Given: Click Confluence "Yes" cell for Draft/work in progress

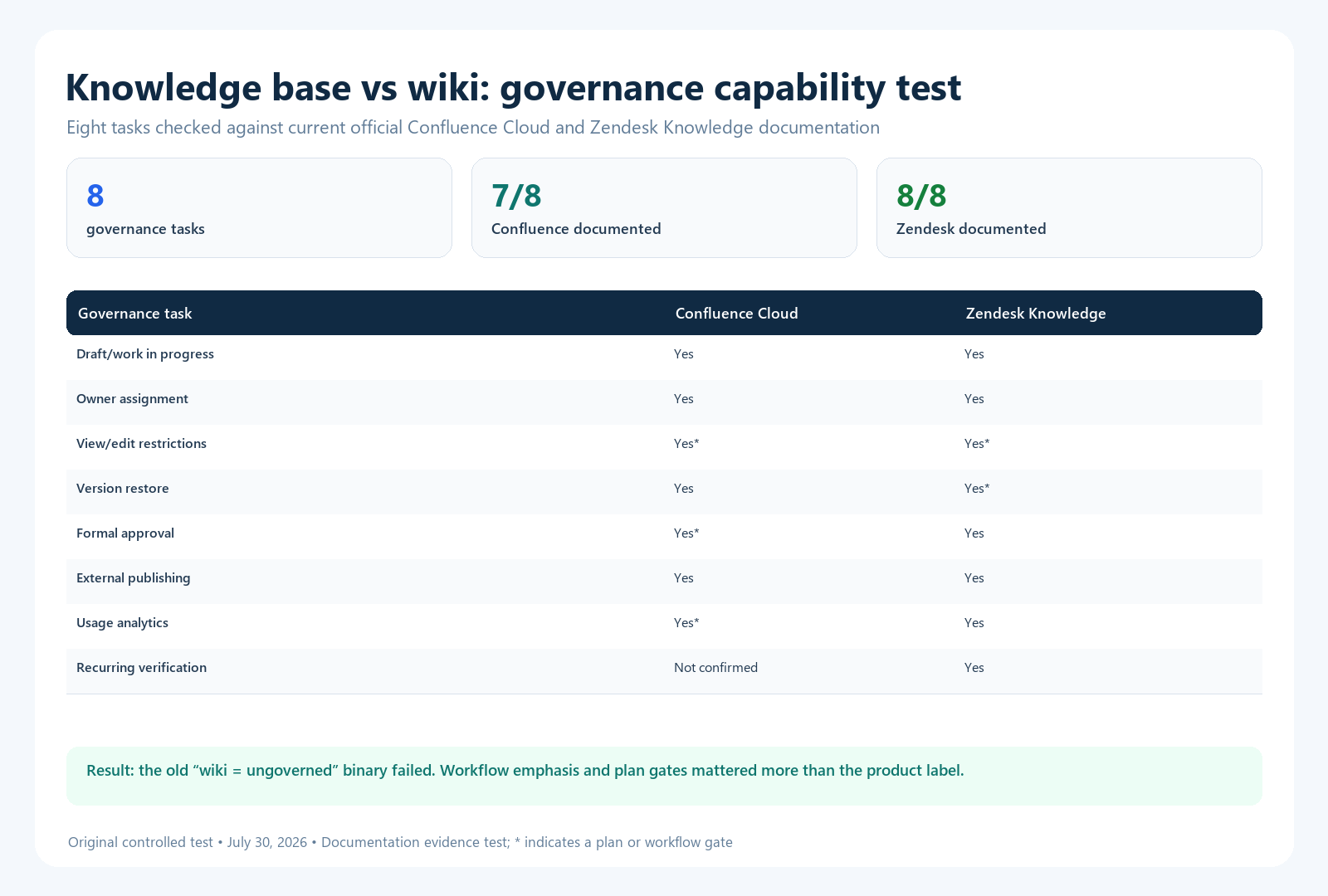Looking at the screenshot, I should pyautogui.click(x=684, y=354).
